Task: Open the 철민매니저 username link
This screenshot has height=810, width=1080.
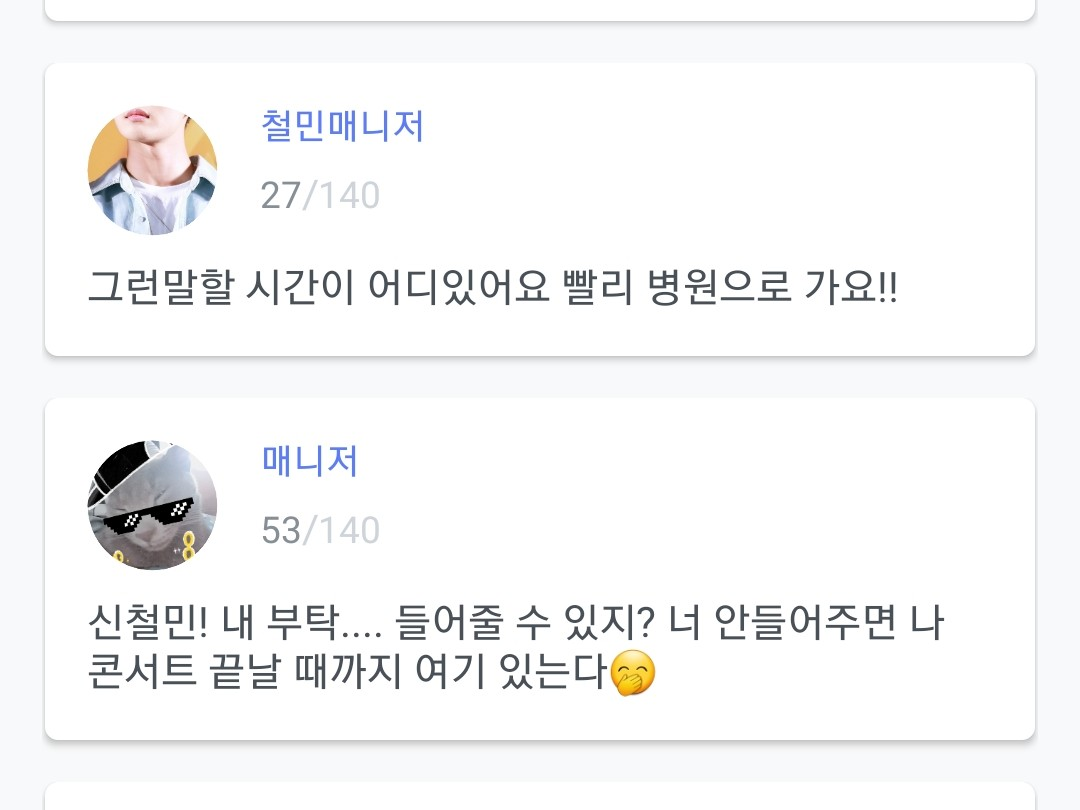Action: [x=342, y=127]
